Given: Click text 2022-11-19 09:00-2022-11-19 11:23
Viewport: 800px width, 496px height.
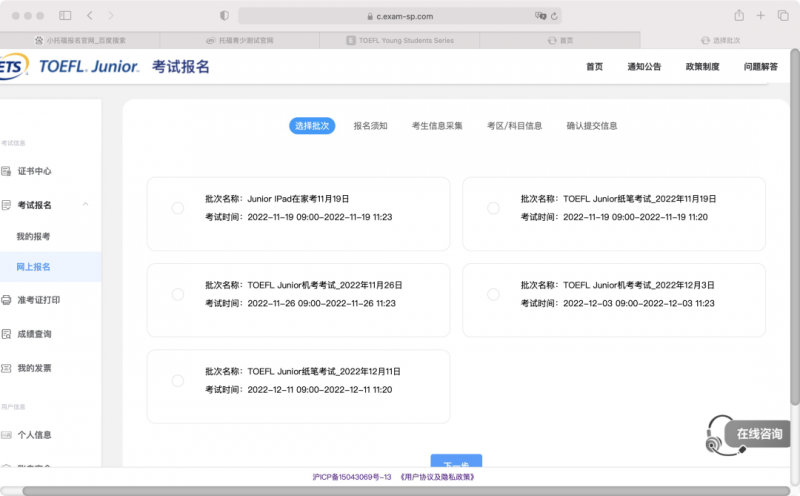Looking at the screenshot, I should coord(320,217).
